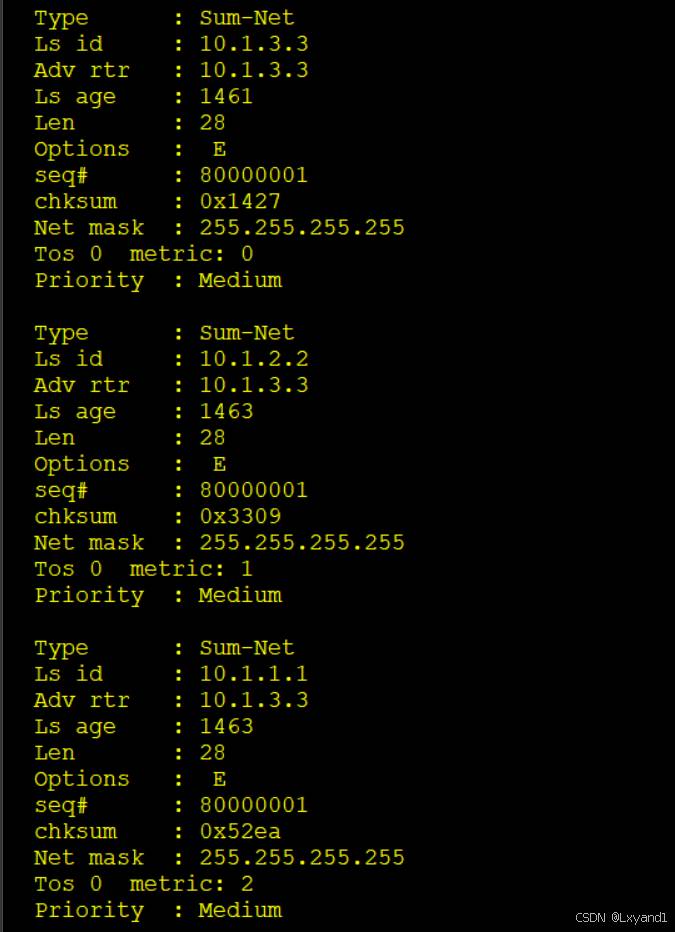Select the 'metric: 2' text
Screen dimensions: 675x932
pos(191,884)
